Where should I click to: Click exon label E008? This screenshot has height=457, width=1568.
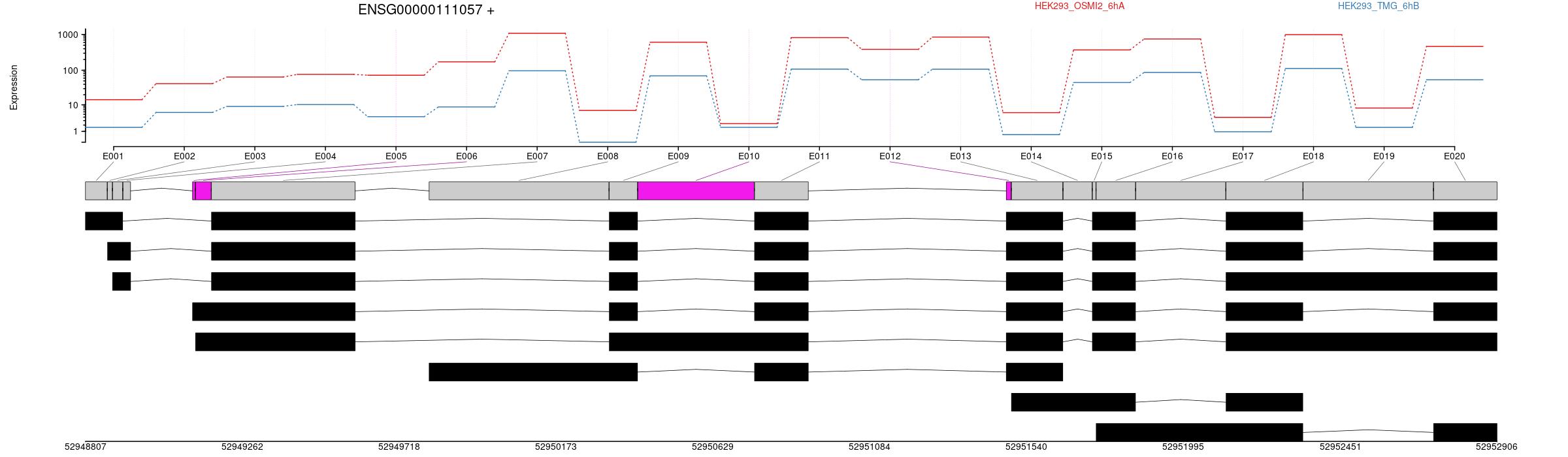pyautogui.click(x=608, y=156)
